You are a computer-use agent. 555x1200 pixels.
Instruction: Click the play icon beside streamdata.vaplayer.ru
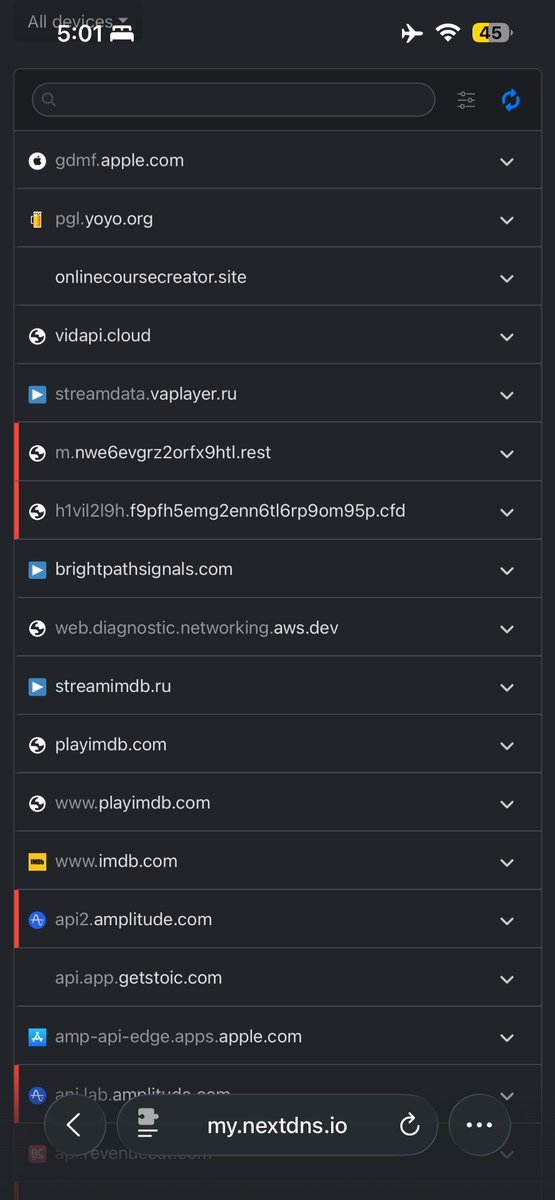coord(37,394)
